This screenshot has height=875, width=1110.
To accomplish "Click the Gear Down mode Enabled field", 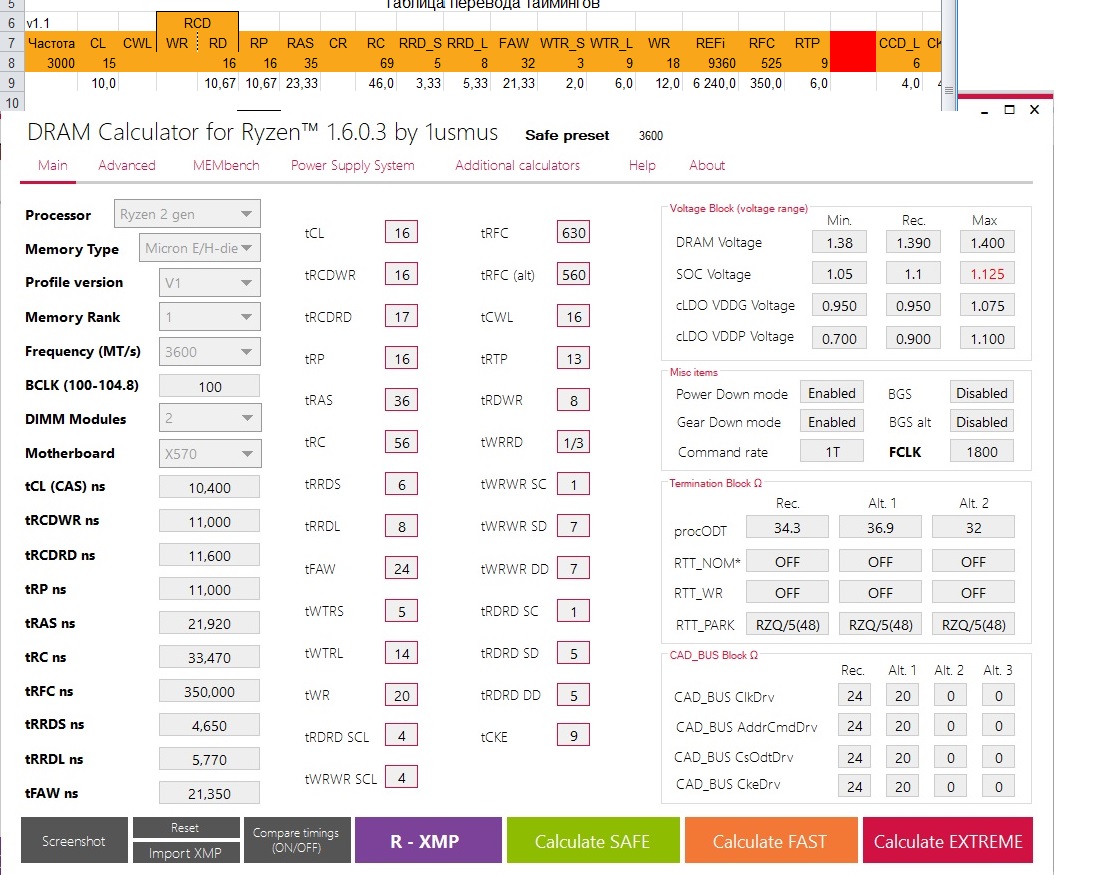I will tap(832, 422).
